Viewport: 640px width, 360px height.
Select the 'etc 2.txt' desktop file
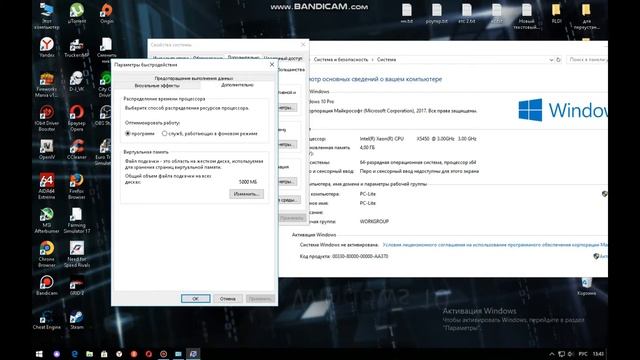pos(467,13)
